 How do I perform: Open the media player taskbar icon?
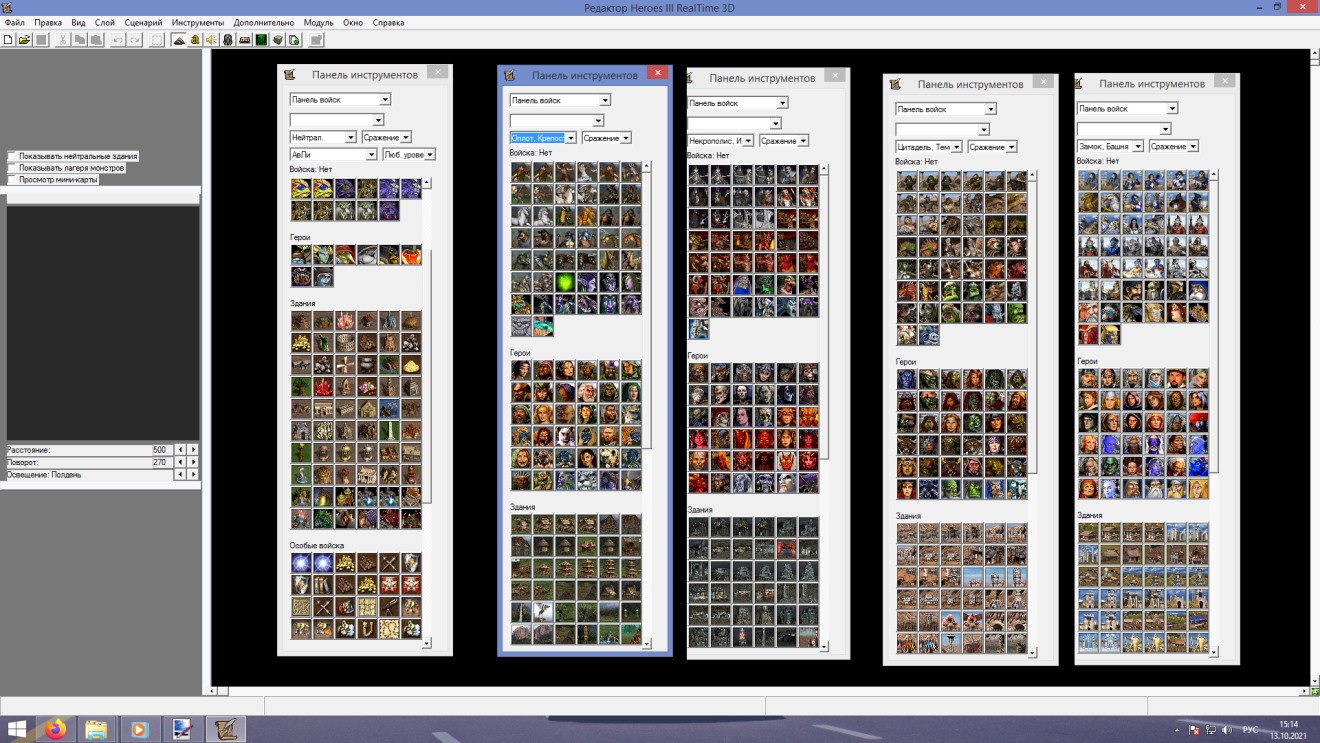[x=138, y=729]
